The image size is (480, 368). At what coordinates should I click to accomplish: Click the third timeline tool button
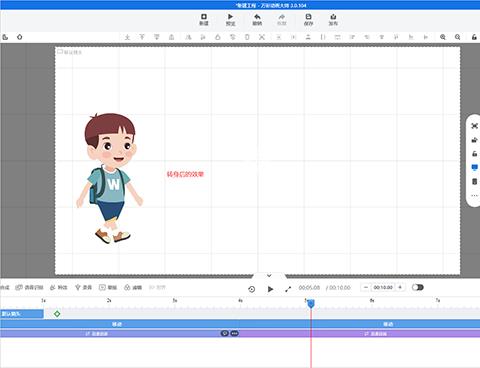pyautogui.click(x=58, y=287)
